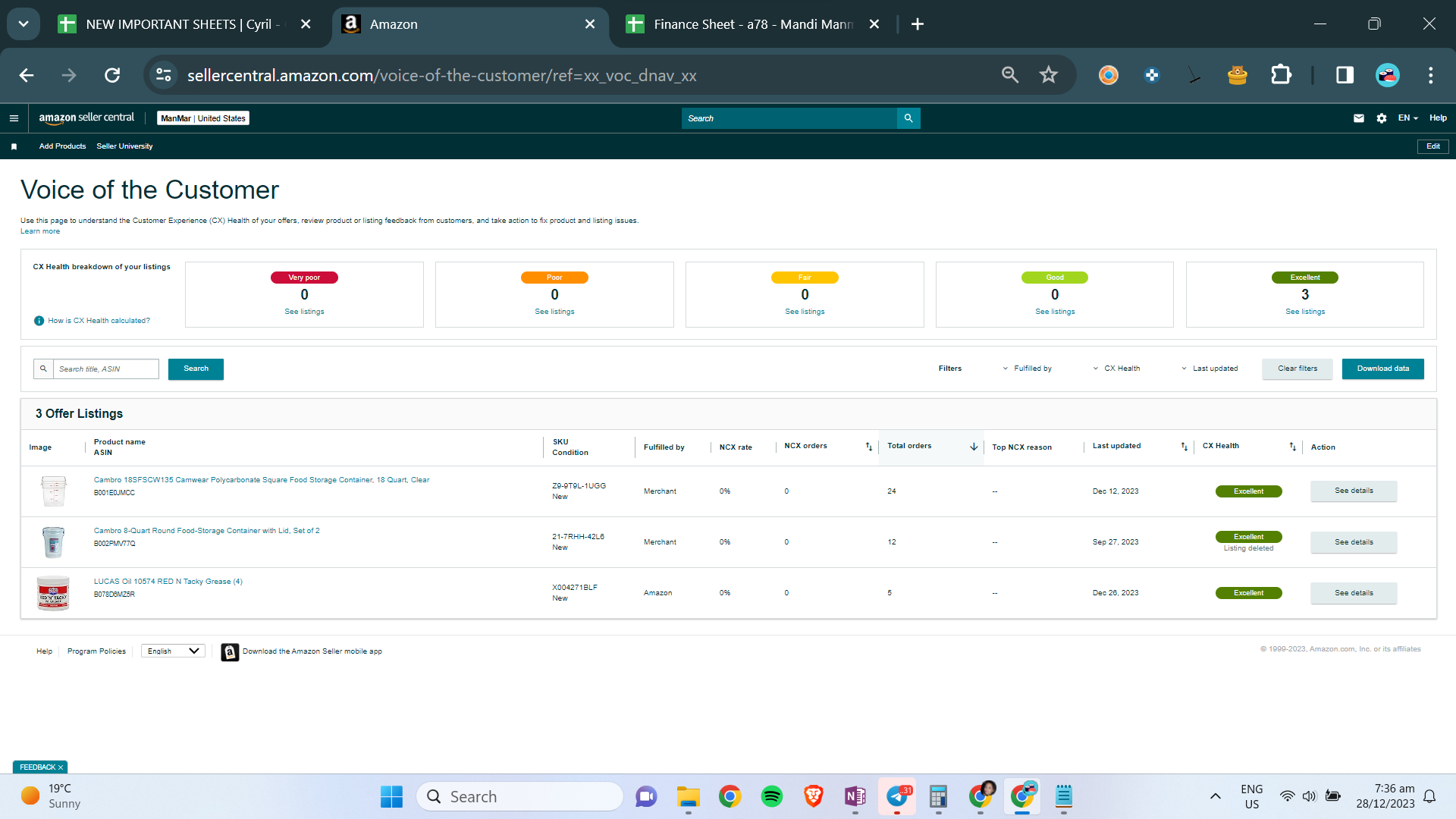Screen dimensions: 1456x819
Task: See details for LUCAS Oil listing
Action: [x=1354, y=593]
